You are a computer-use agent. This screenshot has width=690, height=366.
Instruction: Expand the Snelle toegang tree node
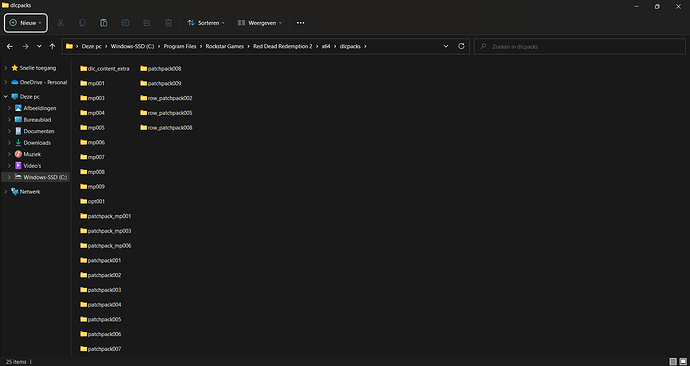click(6, 68)
